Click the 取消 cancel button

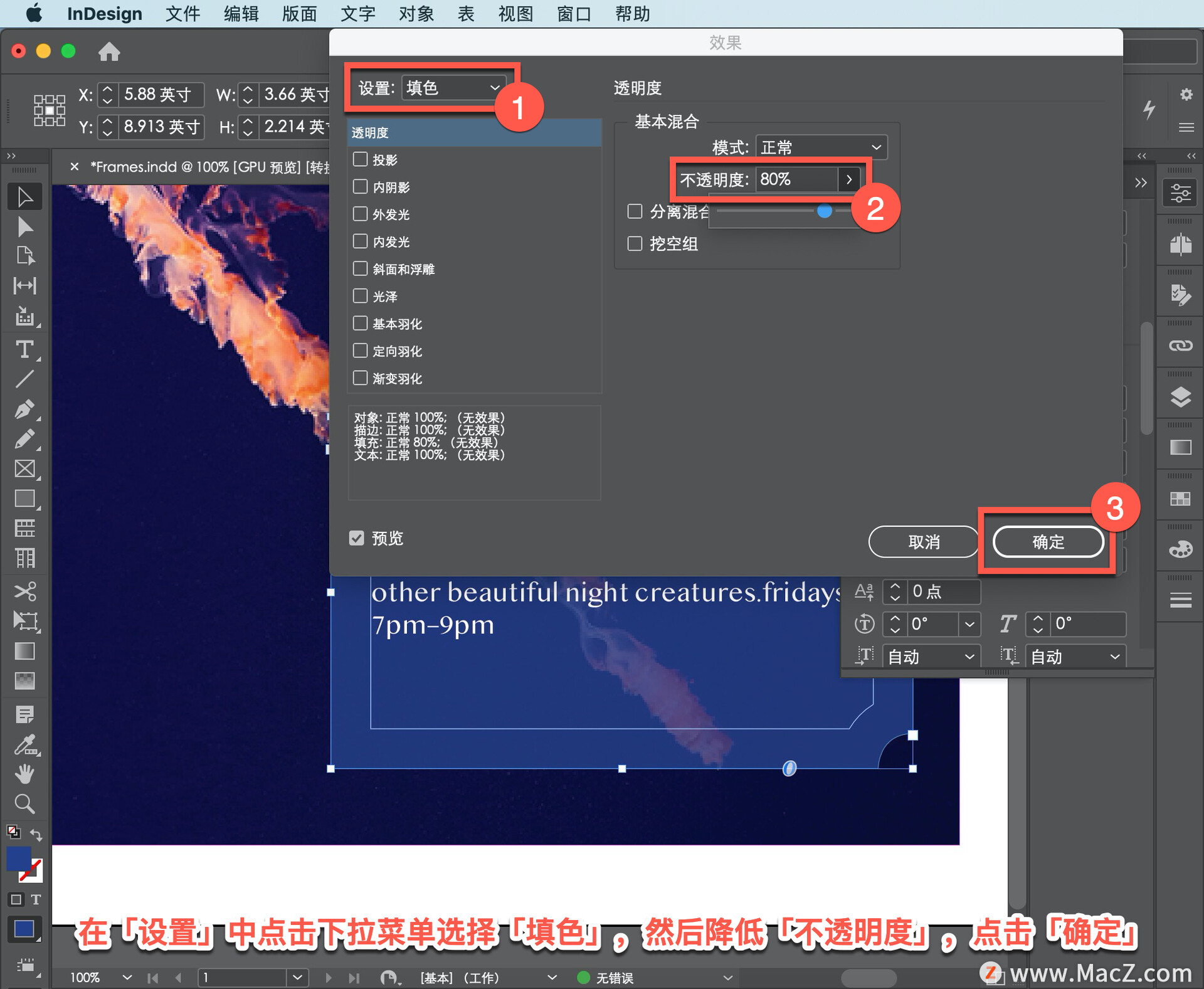coord(924,541)
